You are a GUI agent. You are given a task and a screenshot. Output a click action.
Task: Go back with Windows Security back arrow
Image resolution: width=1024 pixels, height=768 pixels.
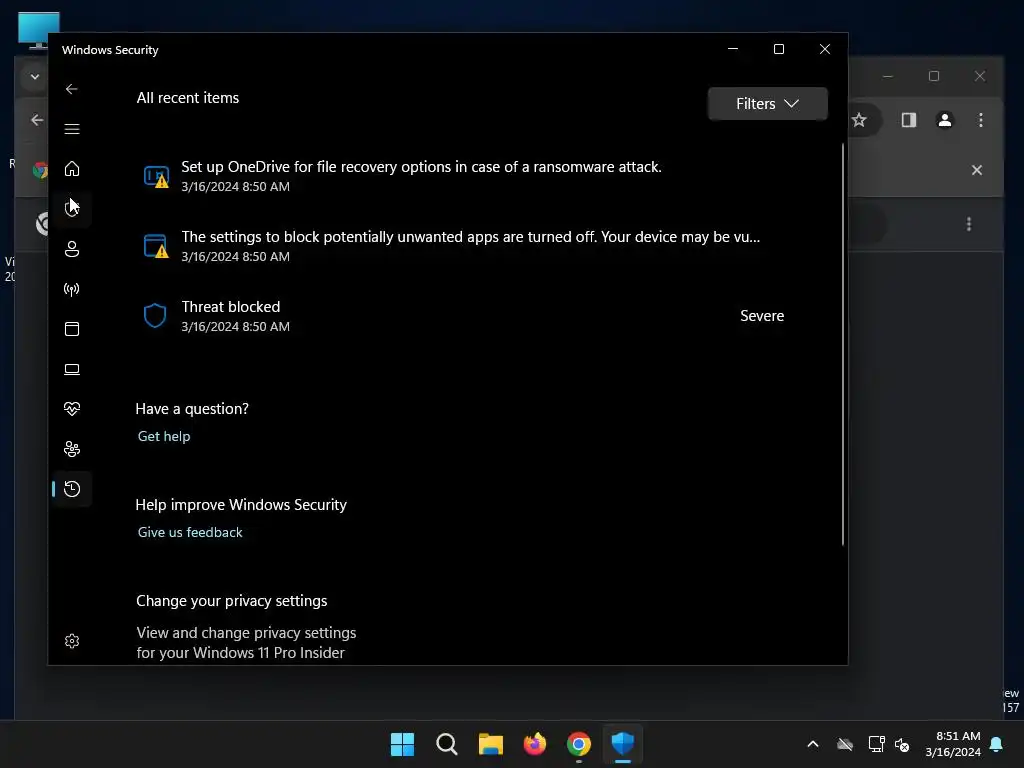point(72,89)
